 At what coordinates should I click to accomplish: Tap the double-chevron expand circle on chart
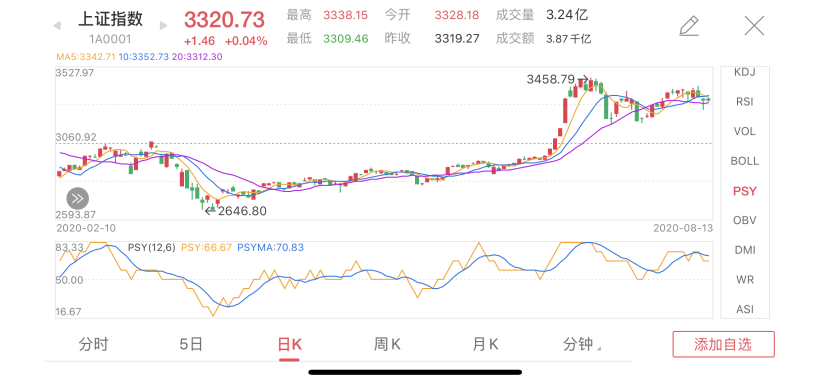click(x=78, y=199)
